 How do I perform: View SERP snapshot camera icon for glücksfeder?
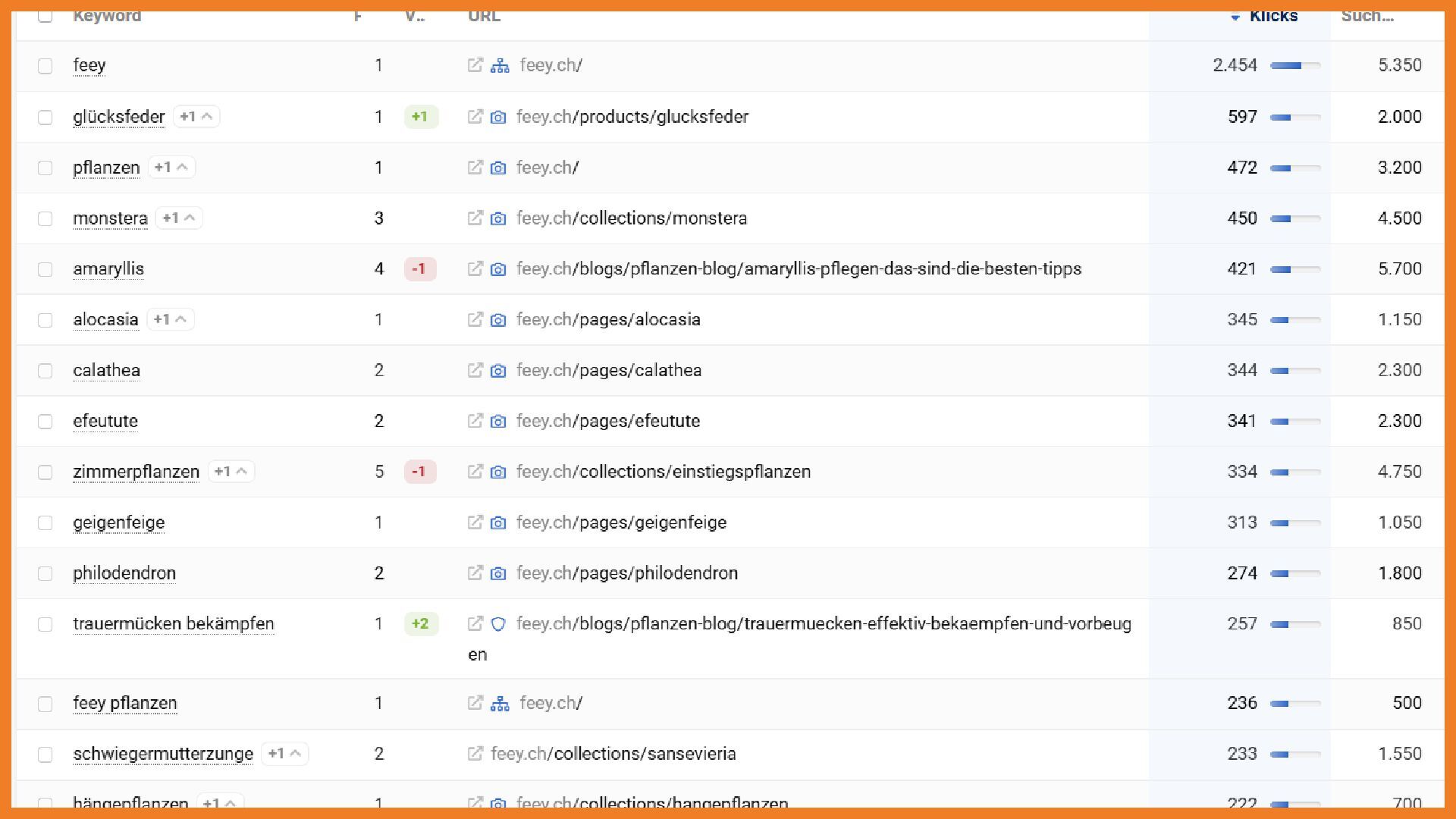coord(498,117)
